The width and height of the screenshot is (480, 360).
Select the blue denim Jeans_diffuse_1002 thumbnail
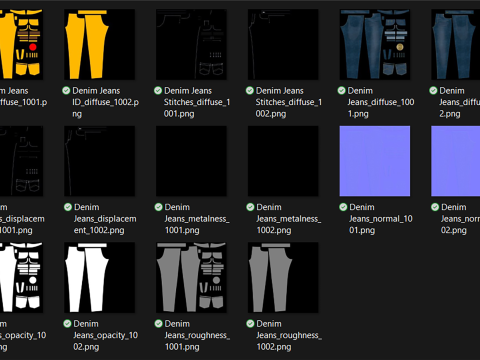pyautogui.click(x=456, y=44)
